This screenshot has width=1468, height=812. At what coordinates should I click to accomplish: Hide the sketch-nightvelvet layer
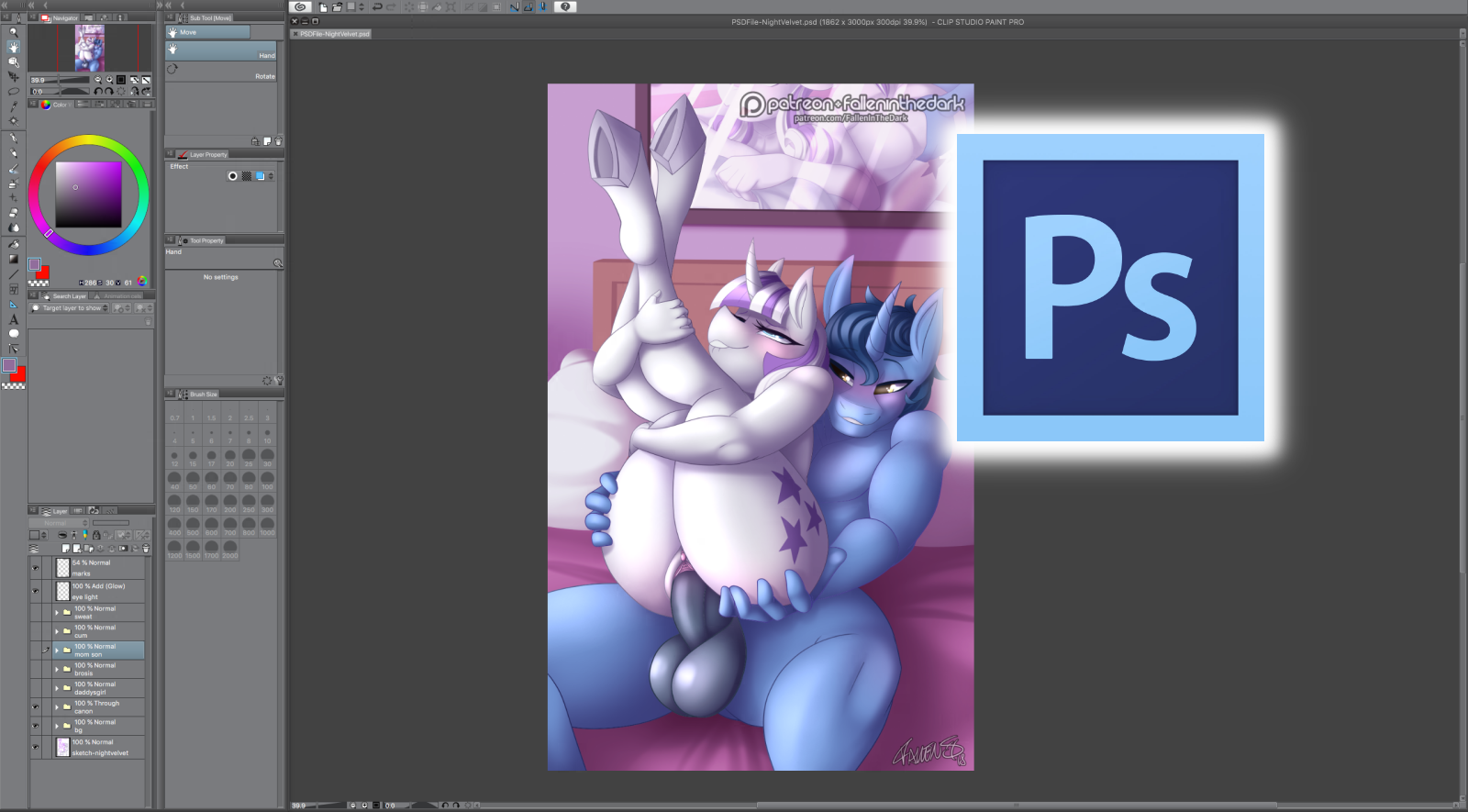point(36,747)
